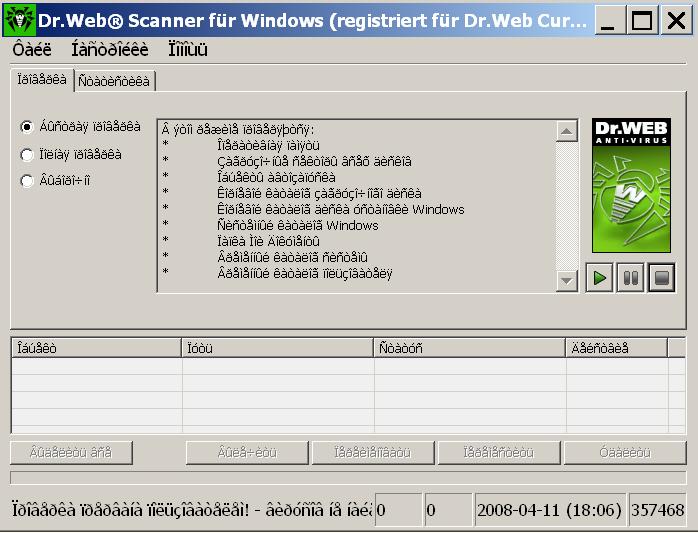Click the disabled button 'Ïåðåìåñòèòü'
Image resolution: width=698 pixels, height=533 pixels.
(499, 453)
